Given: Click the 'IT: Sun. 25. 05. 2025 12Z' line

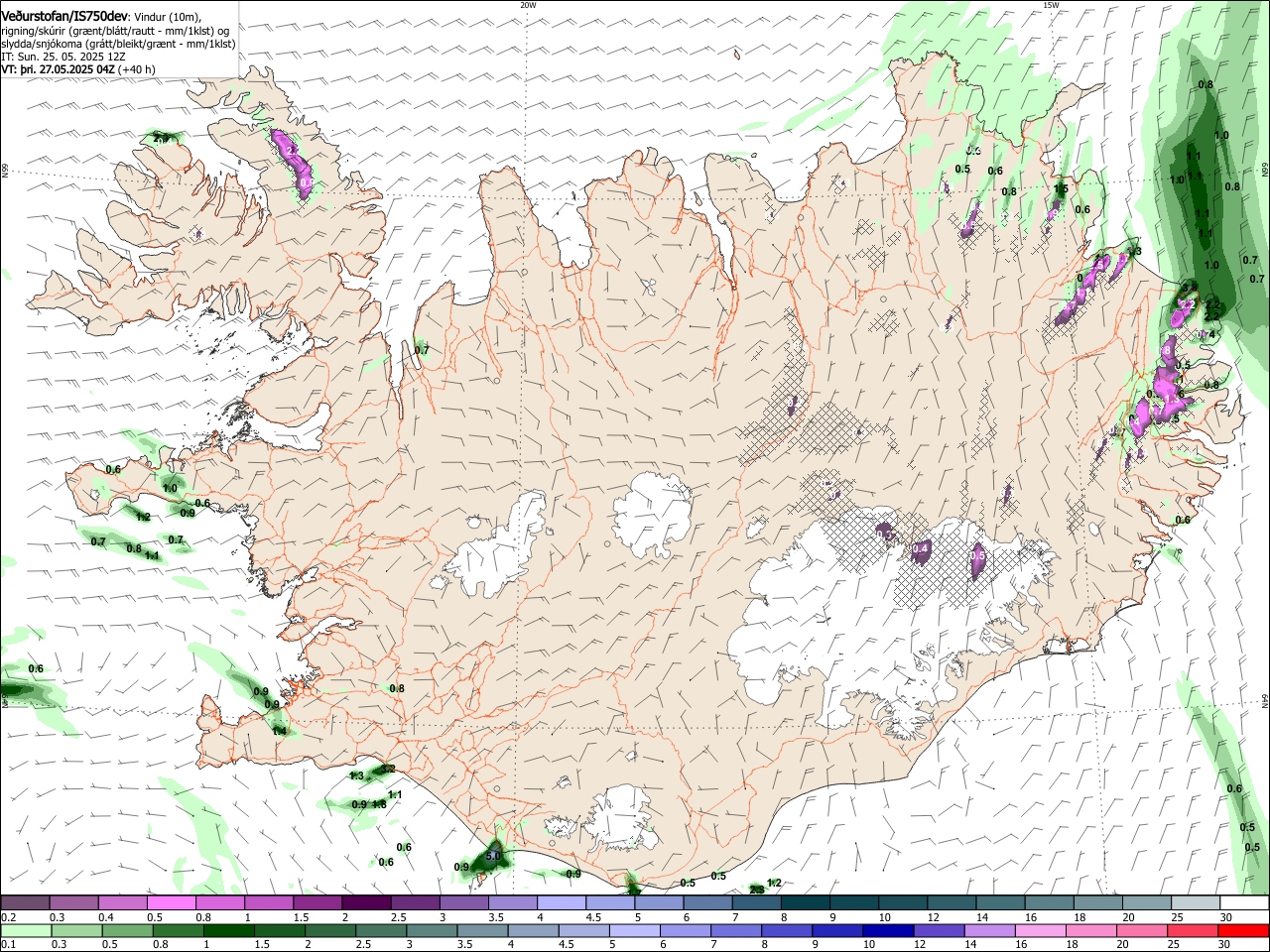Looking at the screenshot, I should [x=63, y=58].
